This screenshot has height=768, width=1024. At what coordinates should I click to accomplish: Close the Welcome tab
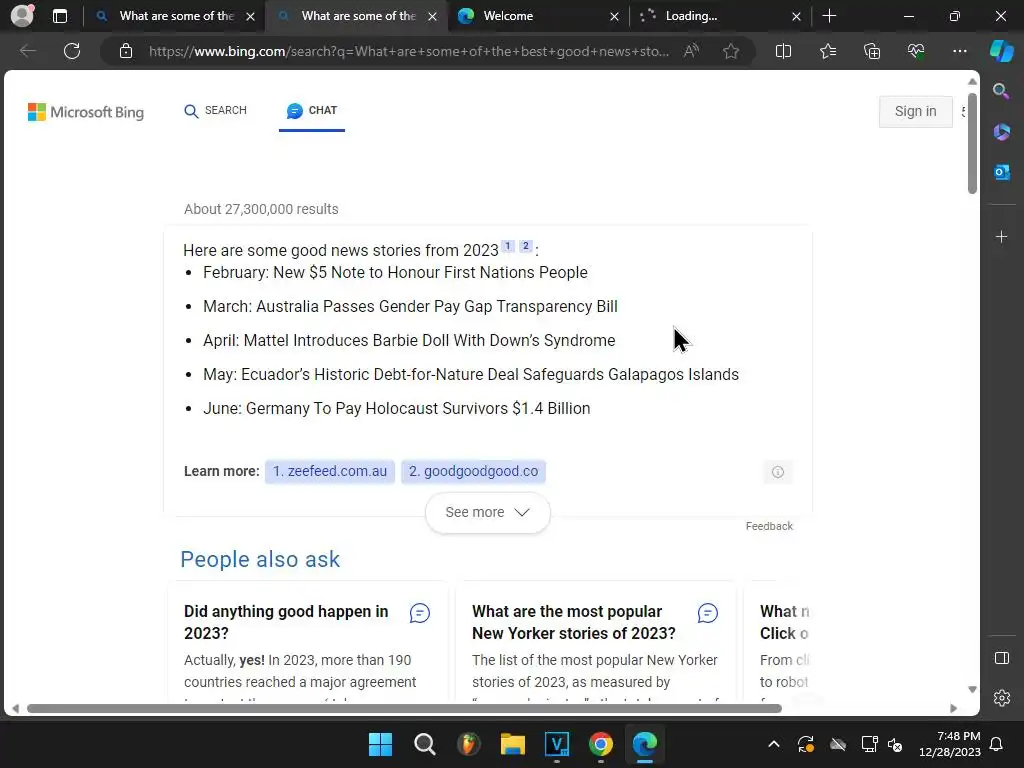(x=614, y=16)
